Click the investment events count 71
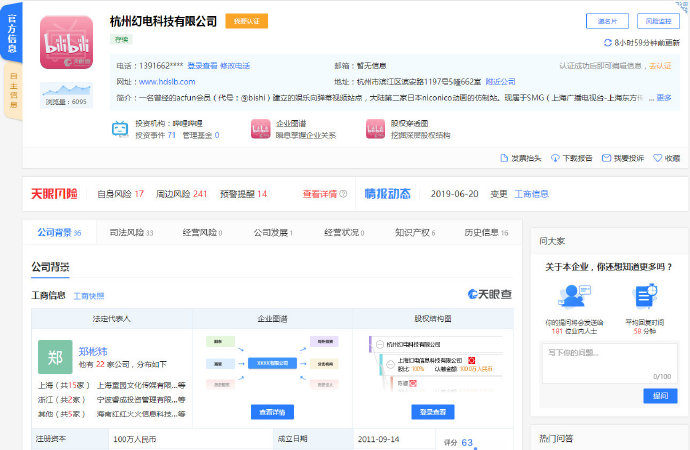690x450 pixels. pyautogui.click(x=171, y=135)
